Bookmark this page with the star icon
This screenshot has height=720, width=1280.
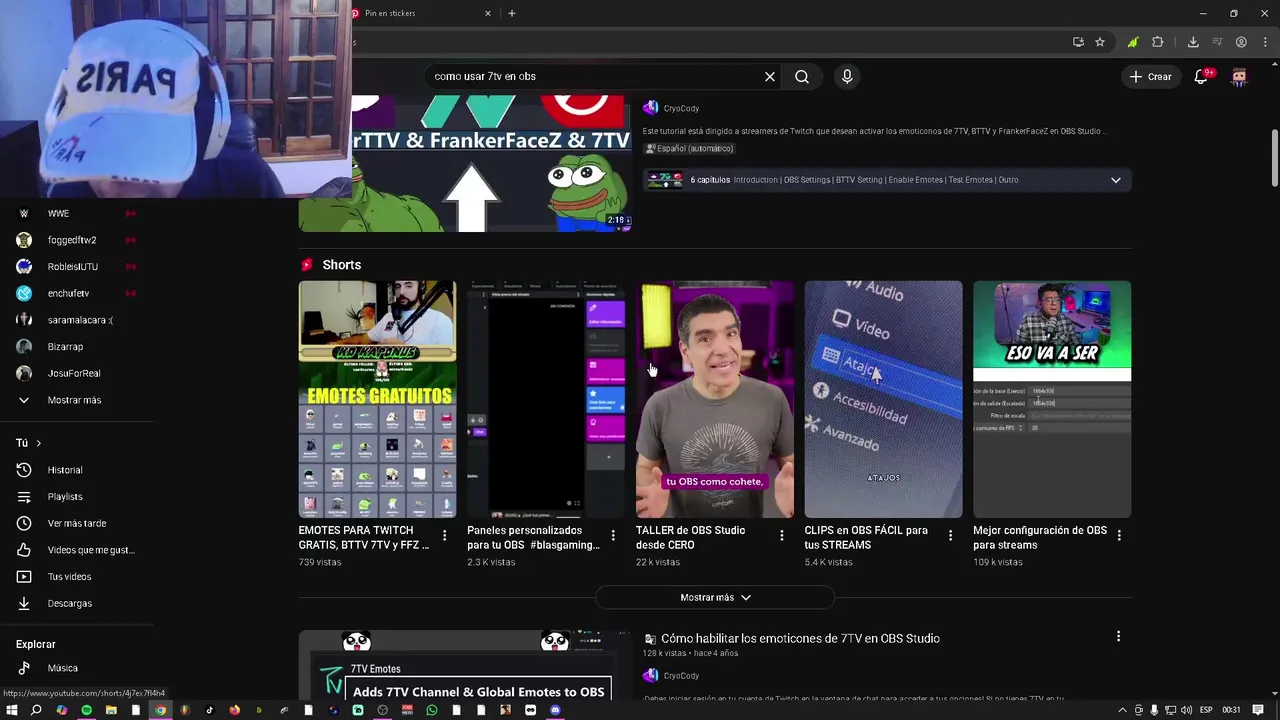[1100, 42]
